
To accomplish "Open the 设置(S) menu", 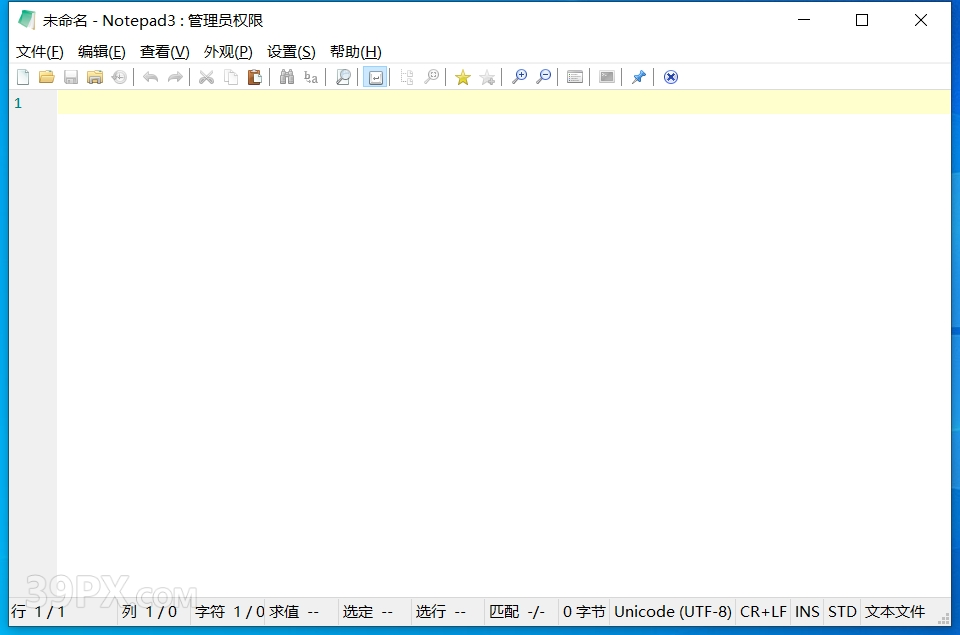I will [x=291, y=52].
